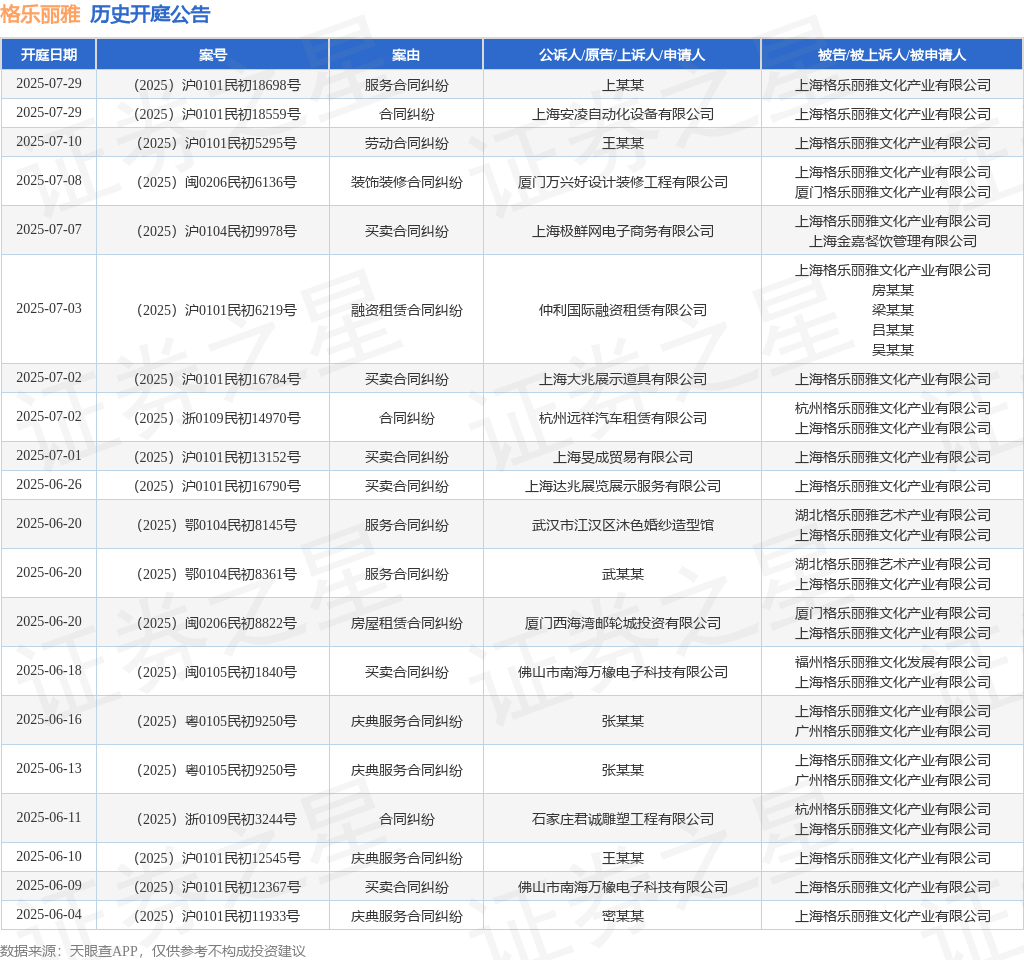1024x960 pixels.
Task: Click the 装饰装修合同纠纷 cause cell
Action: pos(406,182)
